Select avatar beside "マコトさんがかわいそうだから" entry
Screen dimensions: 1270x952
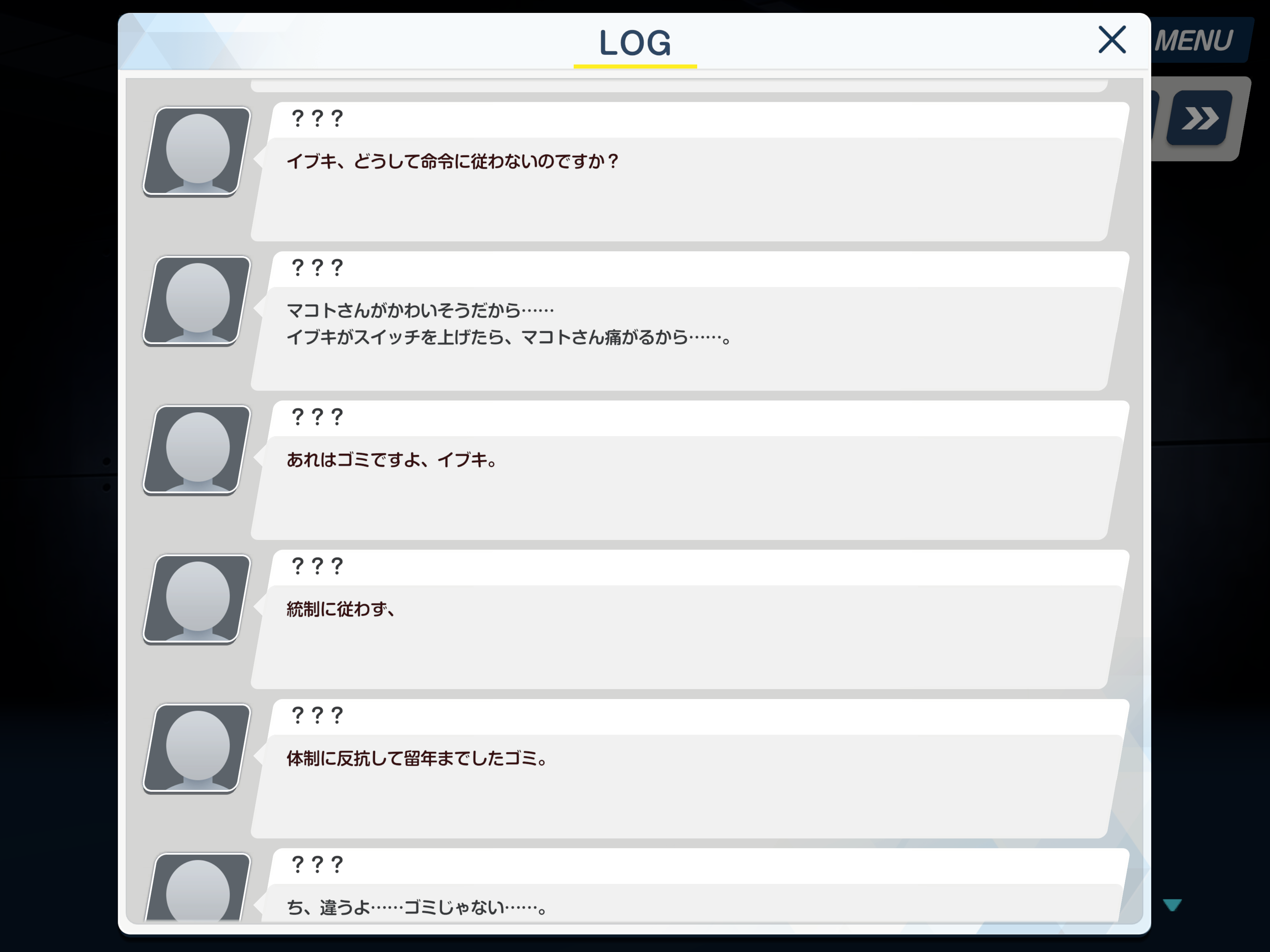(197, 301)
